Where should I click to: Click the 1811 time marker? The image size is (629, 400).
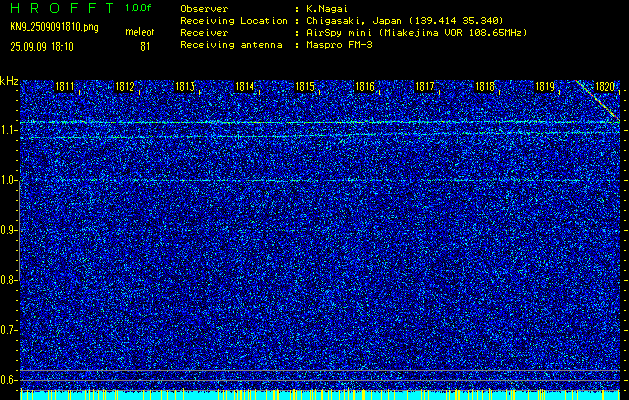[x=65, y=86]
